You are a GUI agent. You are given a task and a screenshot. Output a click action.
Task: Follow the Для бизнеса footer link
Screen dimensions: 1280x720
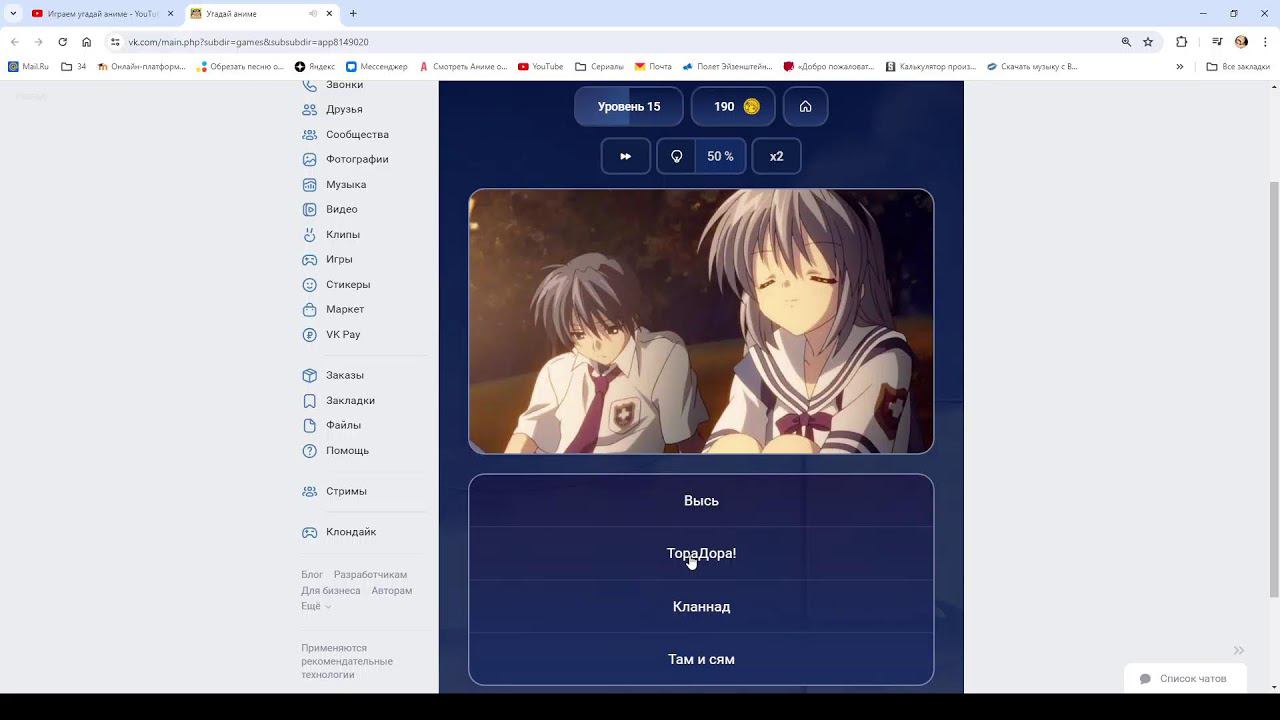click(331, 591)
